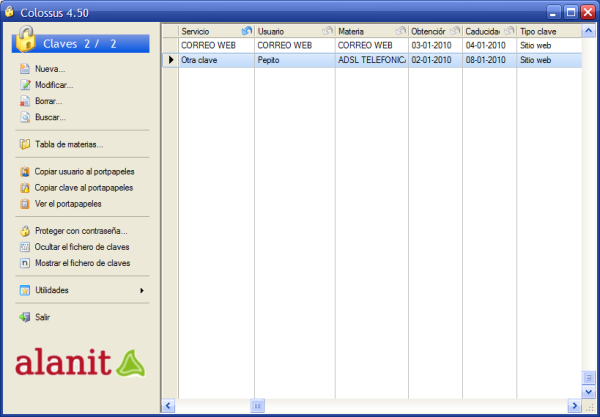The image size is (600, 417).
Task: Click the vertical scrollbar down arrow
Action: coord(589,392)
